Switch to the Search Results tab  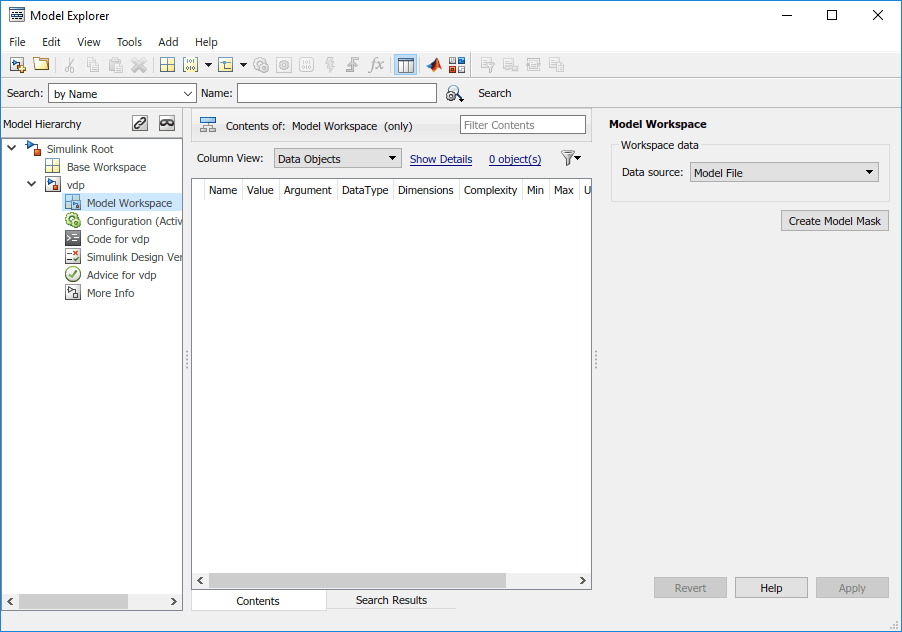391,600
